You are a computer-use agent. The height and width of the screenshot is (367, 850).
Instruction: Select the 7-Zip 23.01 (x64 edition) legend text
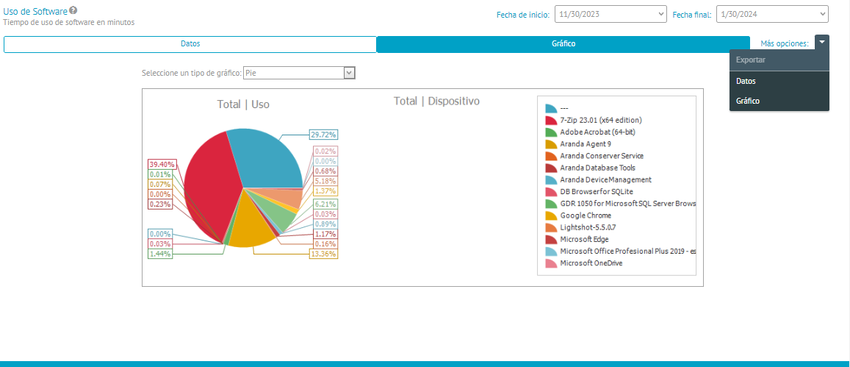pos(601,120)
